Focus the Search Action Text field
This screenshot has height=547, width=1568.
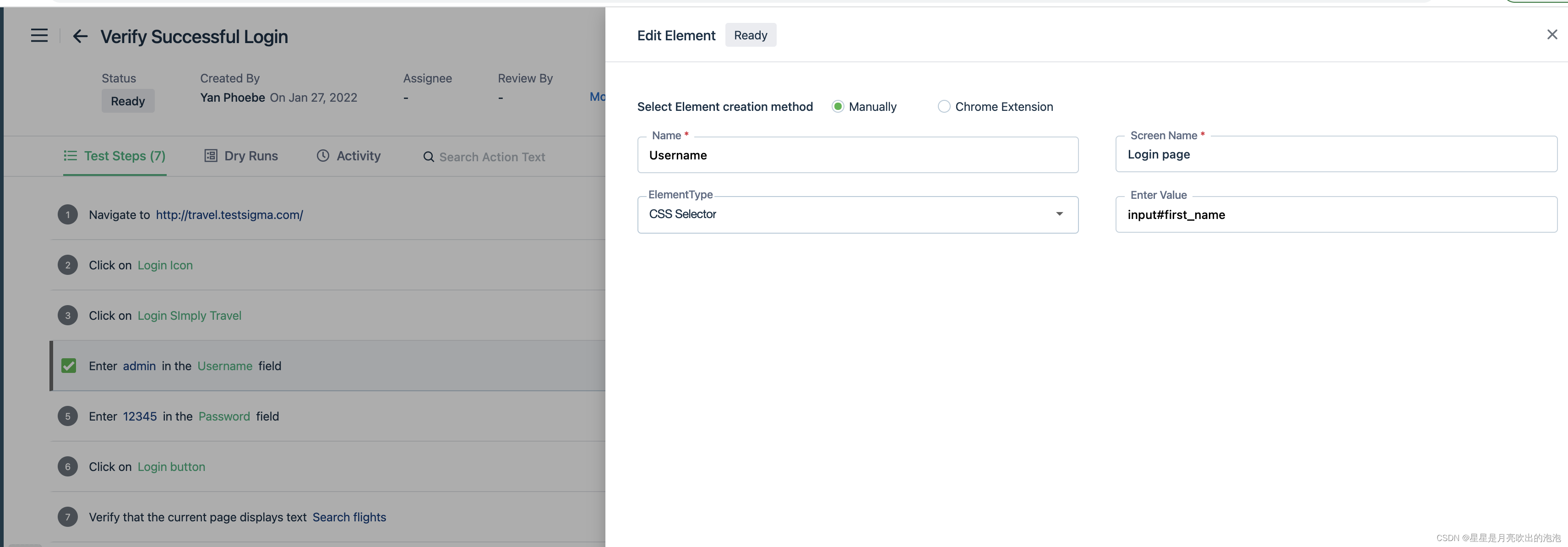click(492, 157)
